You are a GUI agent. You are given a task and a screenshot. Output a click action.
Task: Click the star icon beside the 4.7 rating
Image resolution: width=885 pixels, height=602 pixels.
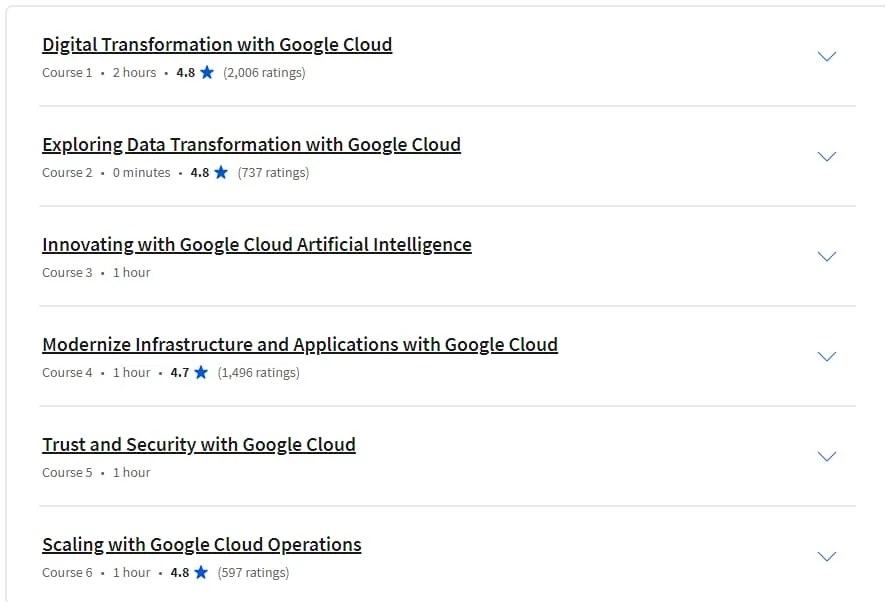[201, 372]
